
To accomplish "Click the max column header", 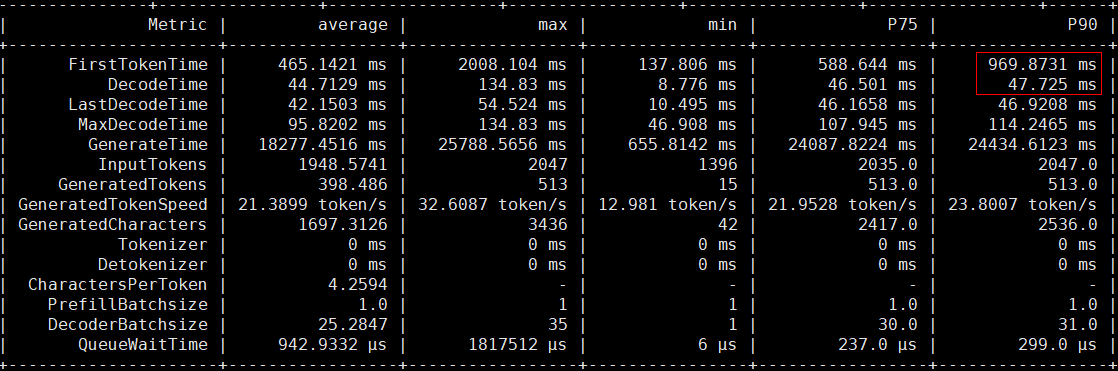I will (553, 25).
